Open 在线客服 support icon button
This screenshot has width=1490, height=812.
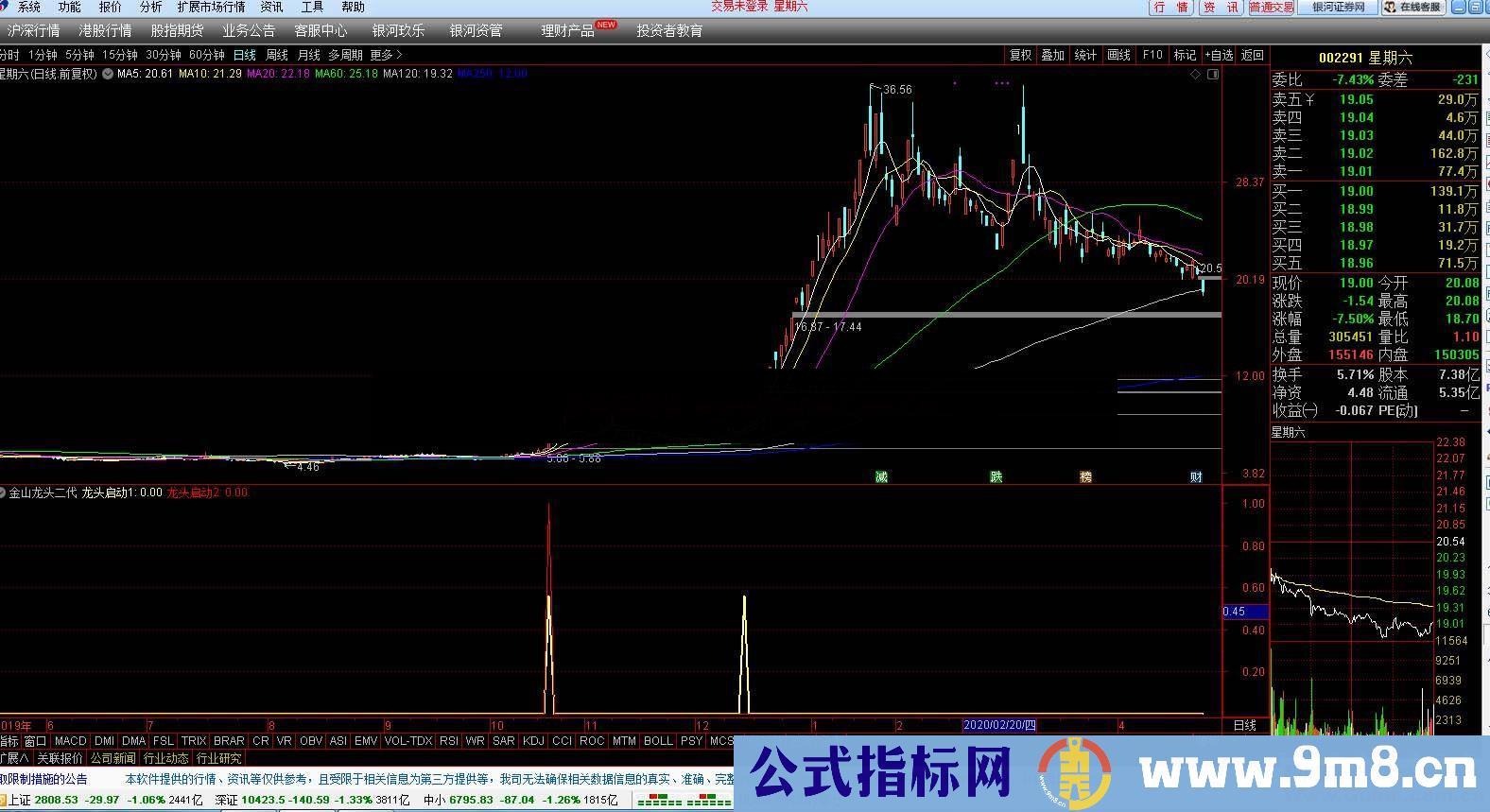[x=1413, y=7]
